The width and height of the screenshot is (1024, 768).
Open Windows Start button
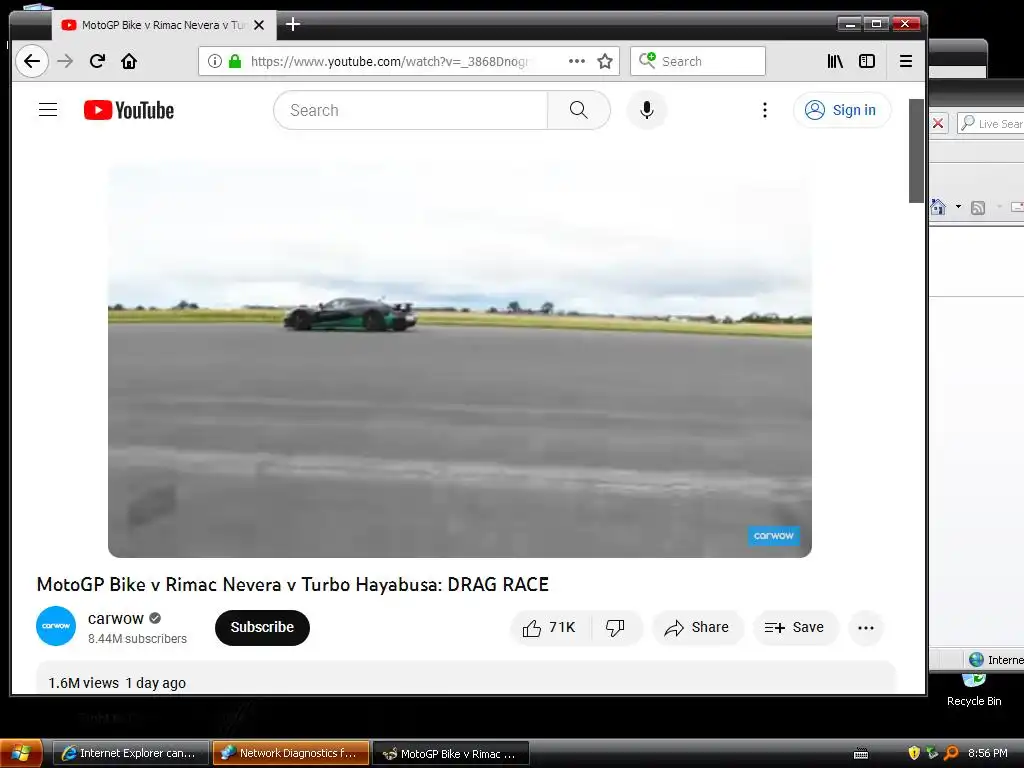click(x=21, y=753)
